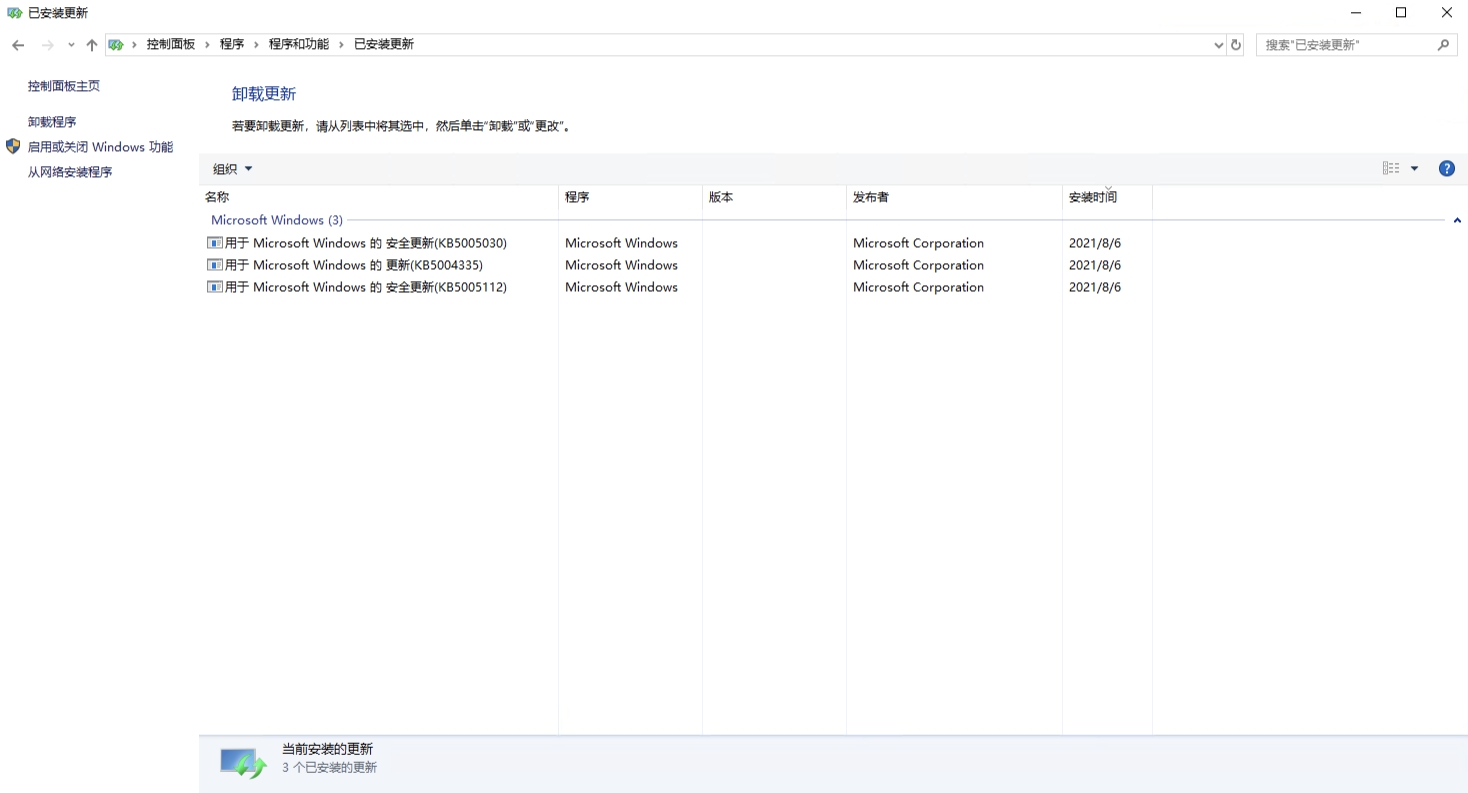Viewport: 1468px width, 793px height.
Task: Click the icon of the KB5005112 update
Action: [214, 287]
